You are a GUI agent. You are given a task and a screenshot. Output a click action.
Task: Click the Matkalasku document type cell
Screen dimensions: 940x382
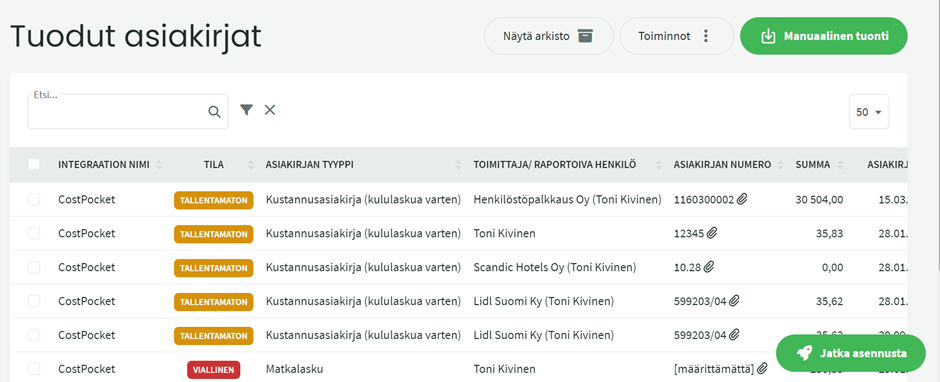point(294,368)
